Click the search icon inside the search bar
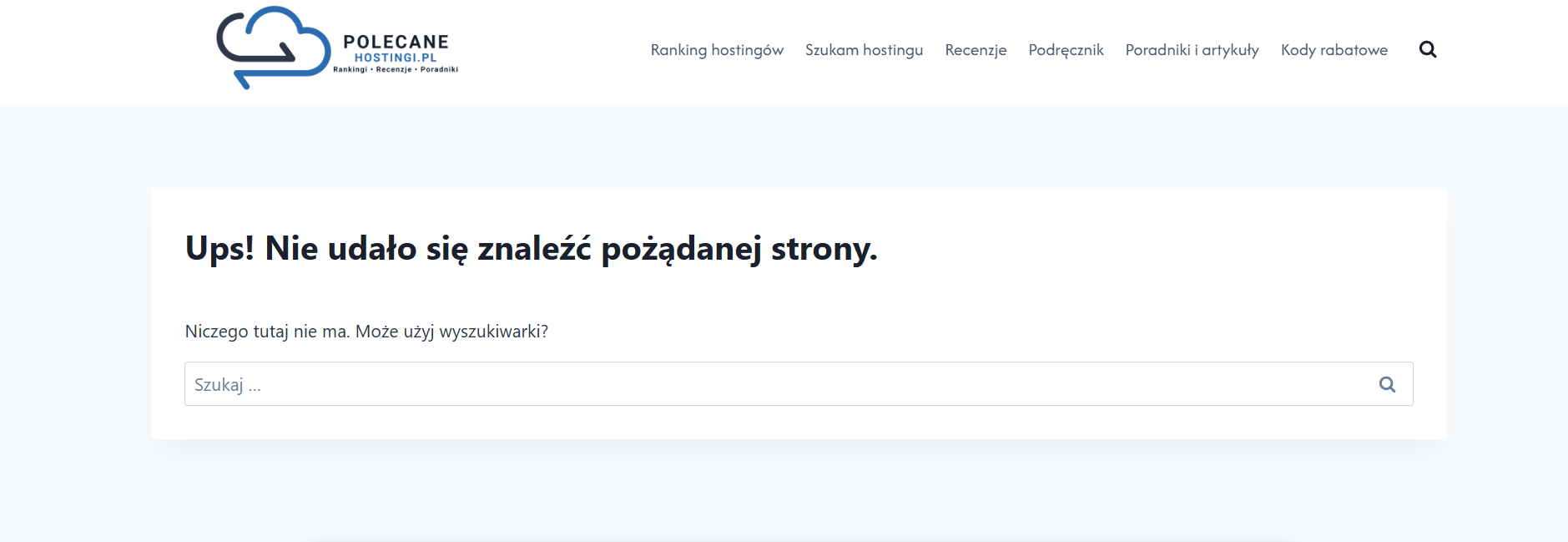The height and width of the screenshot is (542, 1568). (x=1388, y=383)
